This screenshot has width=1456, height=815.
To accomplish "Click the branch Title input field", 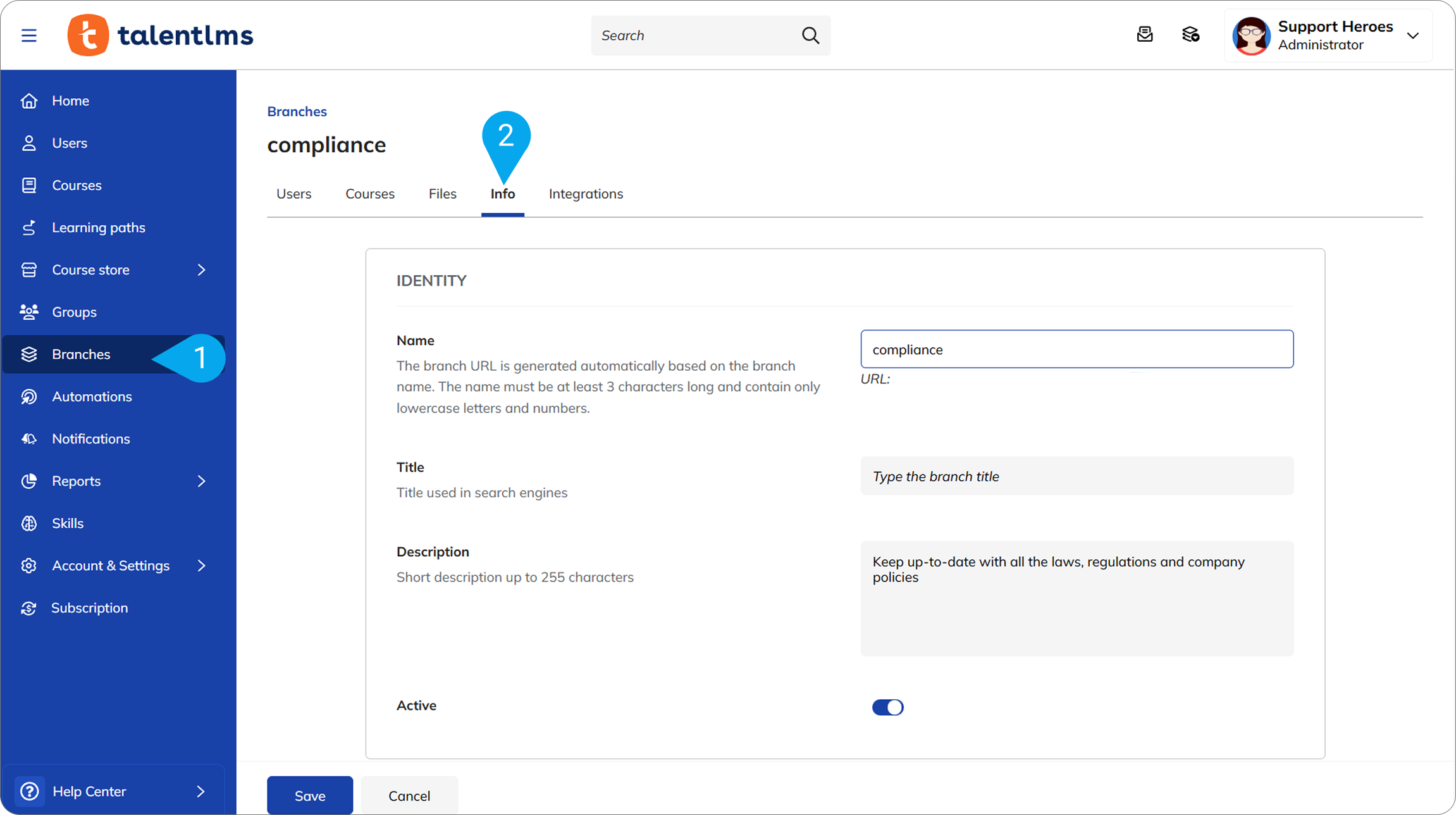I will pos(1077,476).
